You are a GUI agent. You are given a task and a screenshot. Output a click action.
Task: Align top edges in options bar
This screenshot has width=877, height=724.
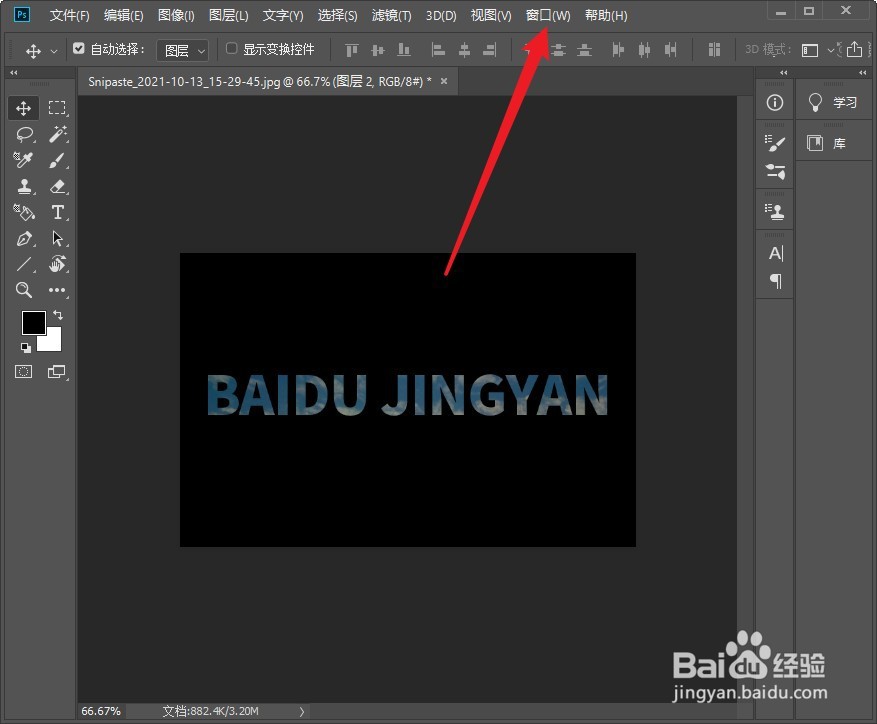351,50
